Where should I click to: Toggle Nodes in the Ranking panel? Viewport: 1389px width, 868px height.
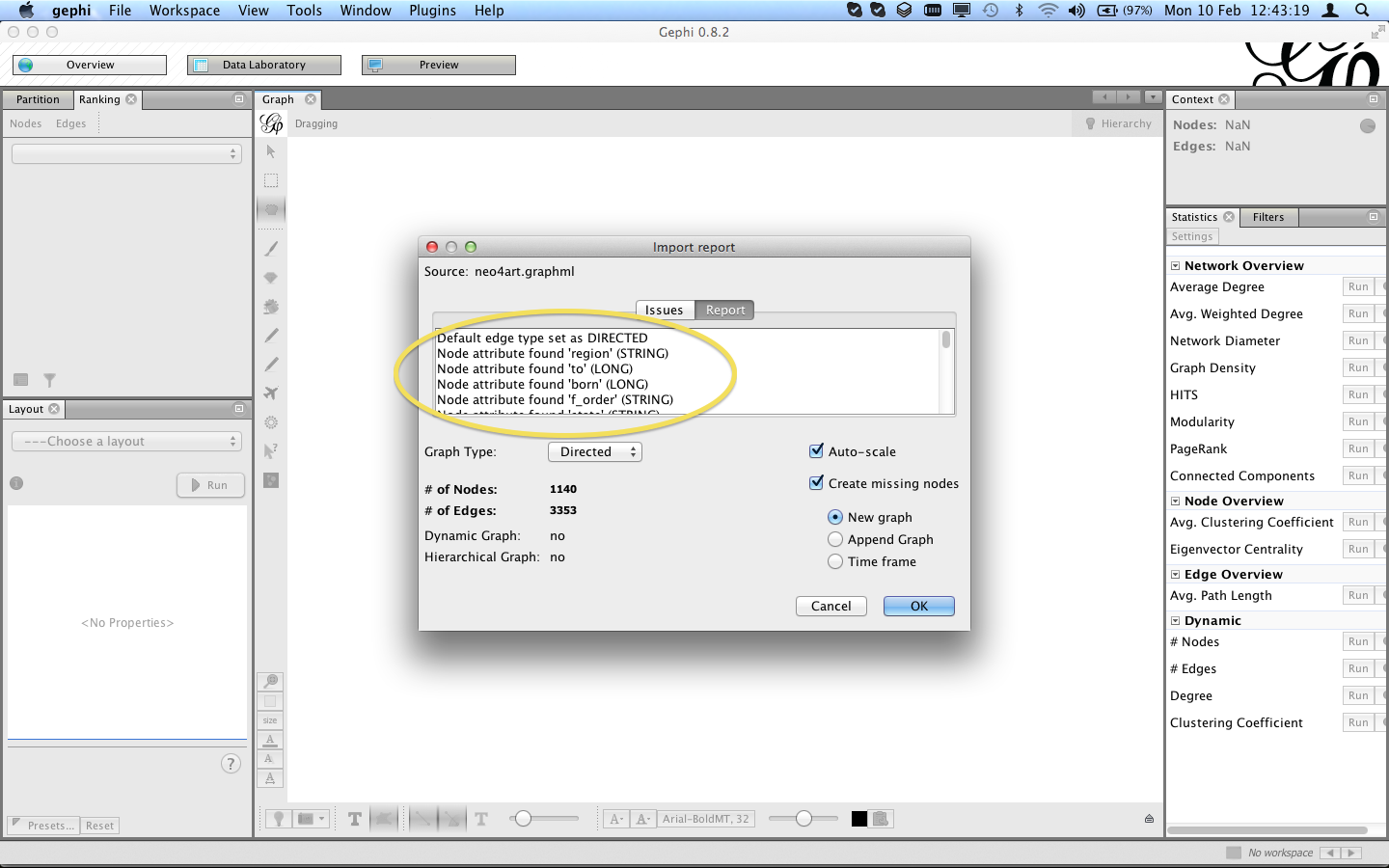(x=26, y=123)
